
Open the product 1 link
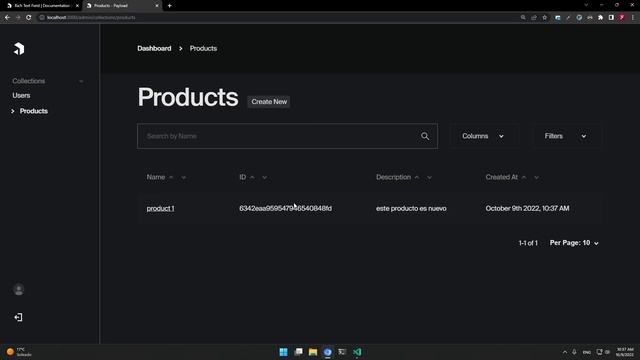tap(160, 208)
